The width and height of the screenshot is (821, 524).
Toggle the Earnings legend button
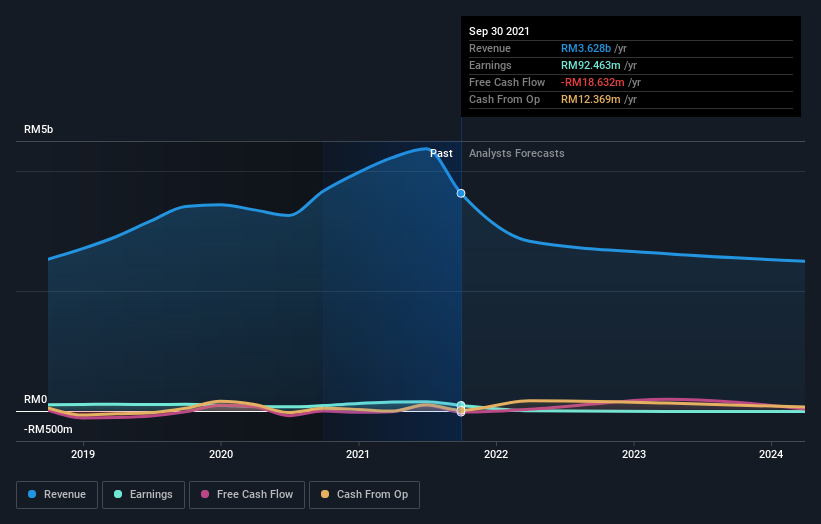143,495
